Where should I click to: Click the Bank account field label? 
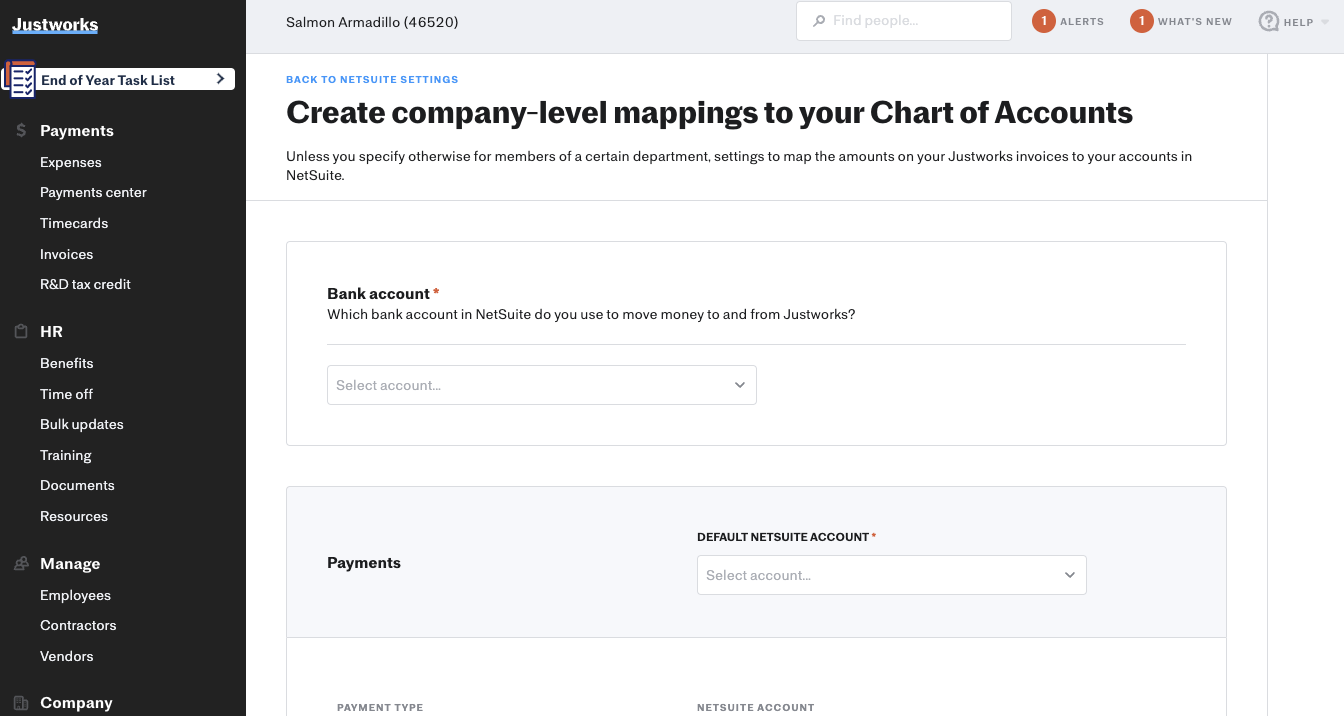pyautogui.click(x=379, y=294)
